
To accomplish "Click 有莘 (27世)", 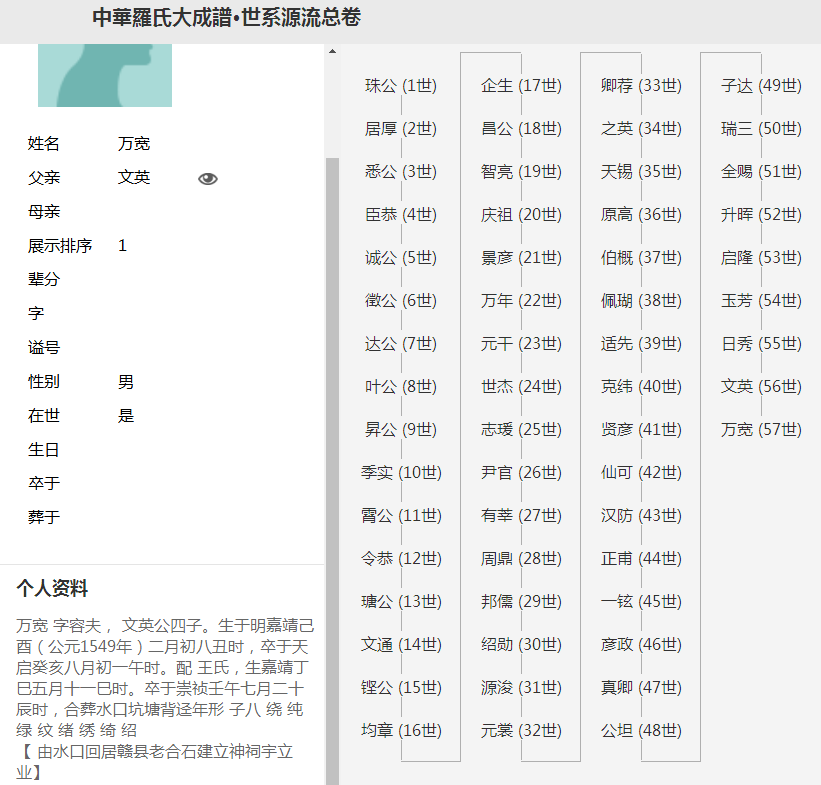I will [522, 515].
